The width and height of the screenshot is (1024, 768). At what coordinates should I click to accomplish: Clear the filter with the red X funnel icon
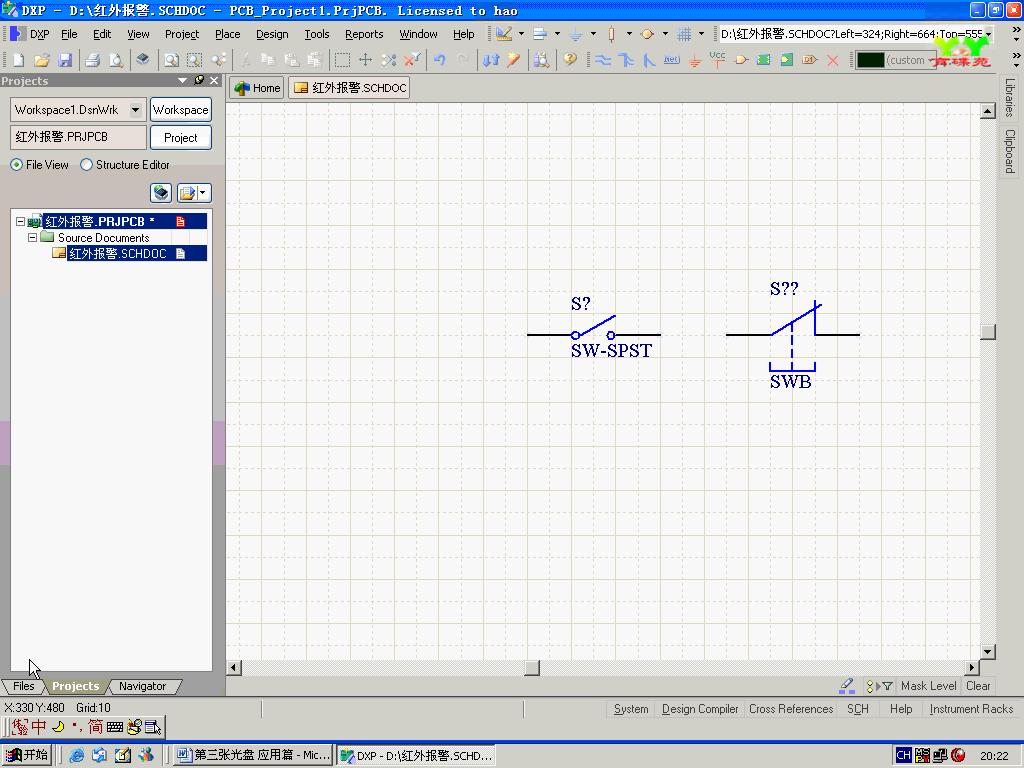click(x=412, y=60)
